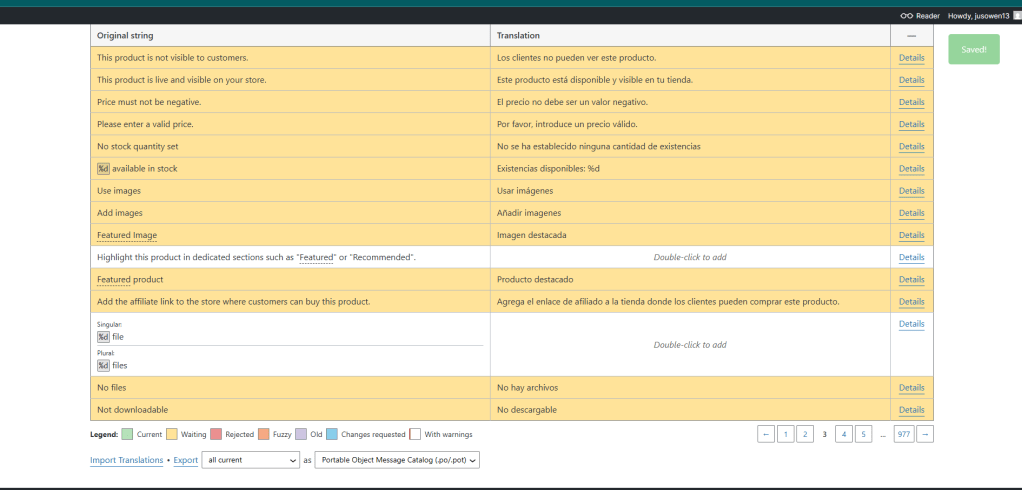
Task: Click the Changes requested legend swatch
Action: point(332,434)
